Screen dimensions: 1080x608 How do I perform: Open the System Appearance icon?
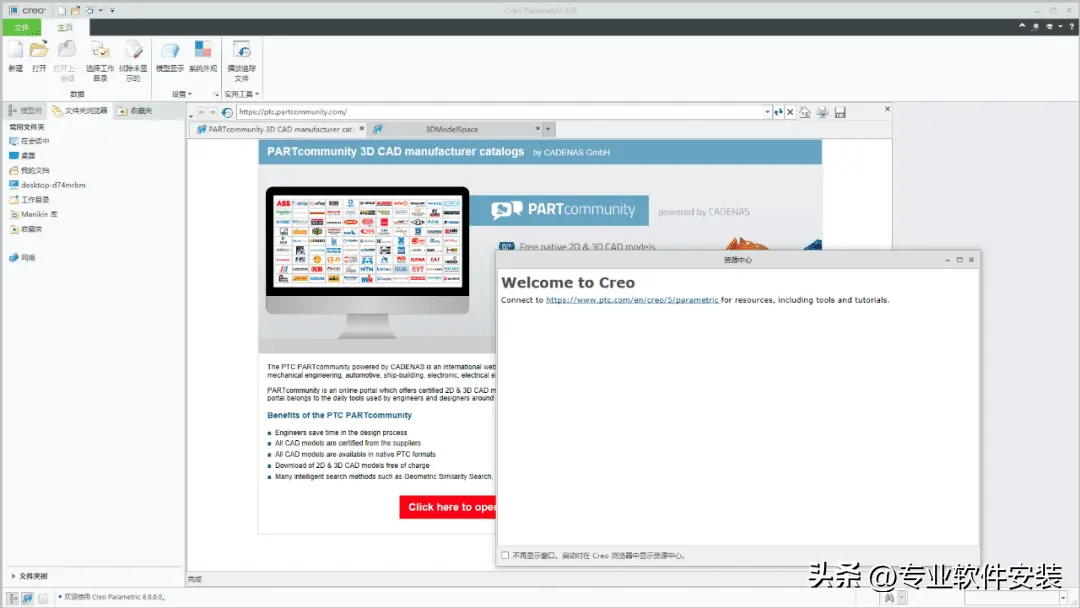(202, 50)
